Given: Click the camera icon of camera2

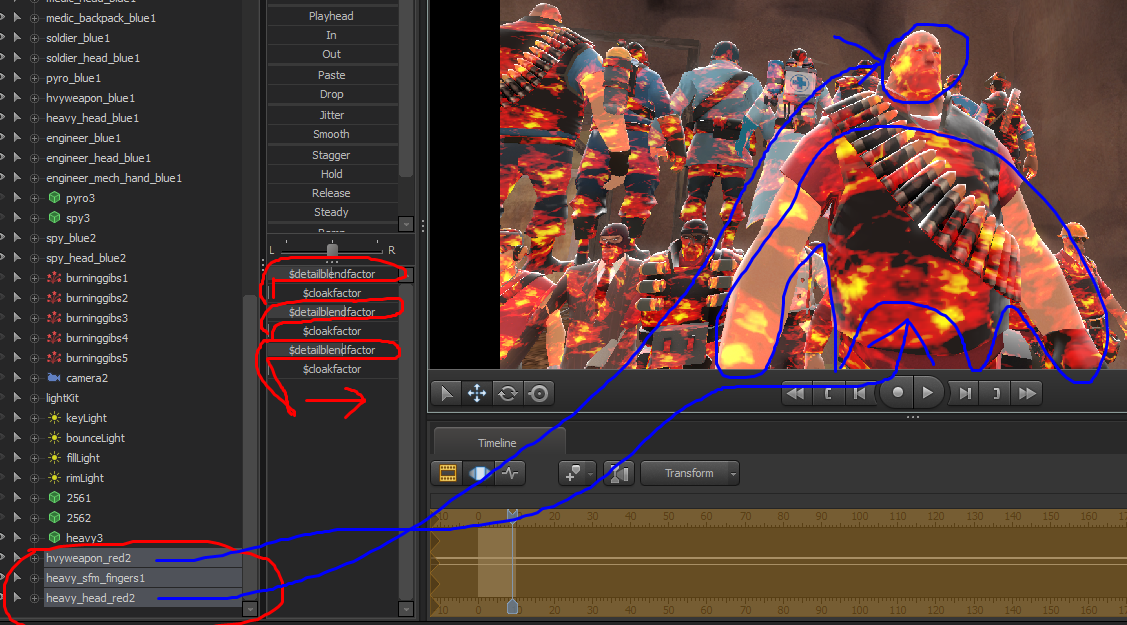Looking at the screenshot, I should pyautogui.click(x=54, y=377).
